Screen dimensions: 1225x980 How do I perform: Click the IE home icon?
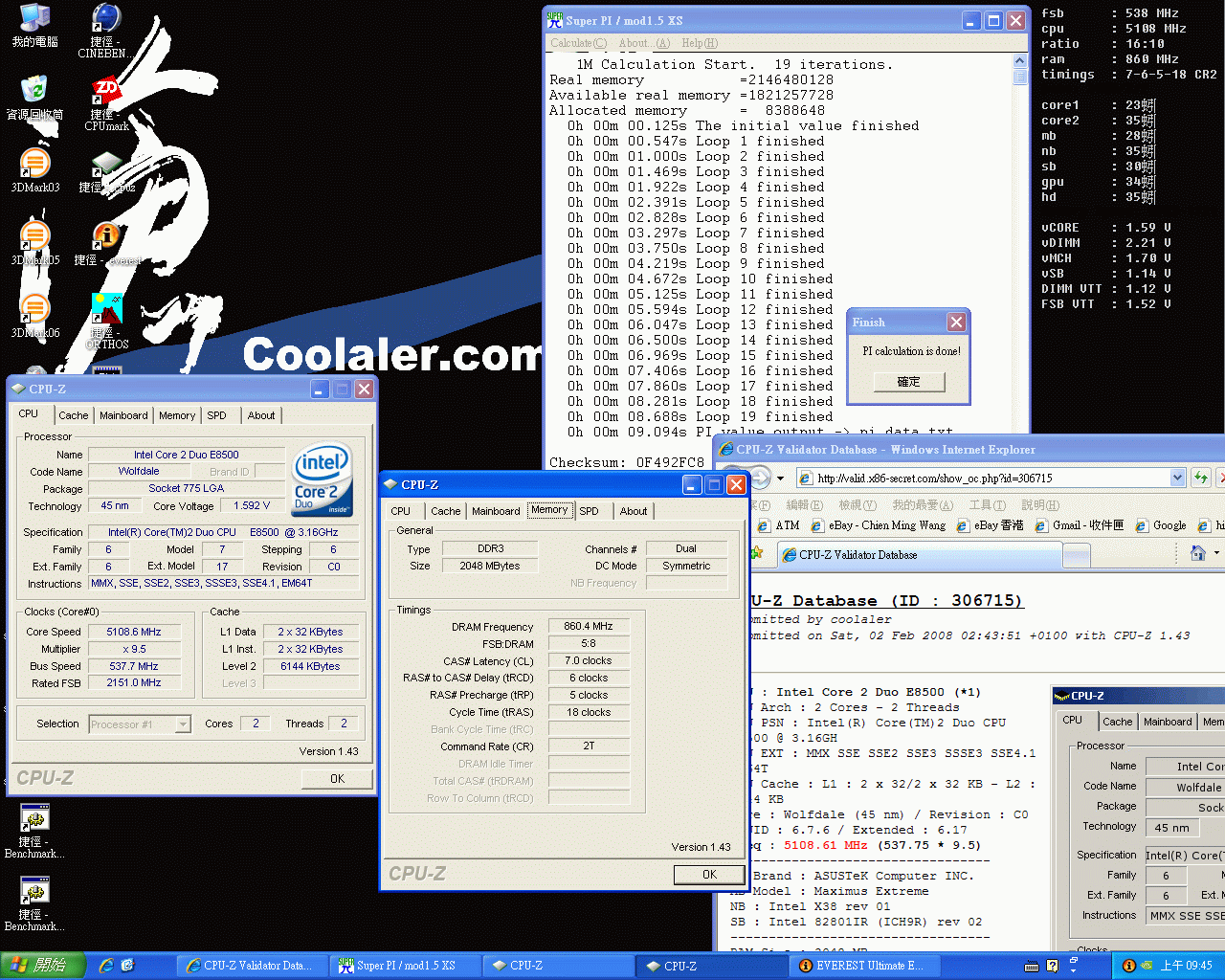[x=1197, y=552]
